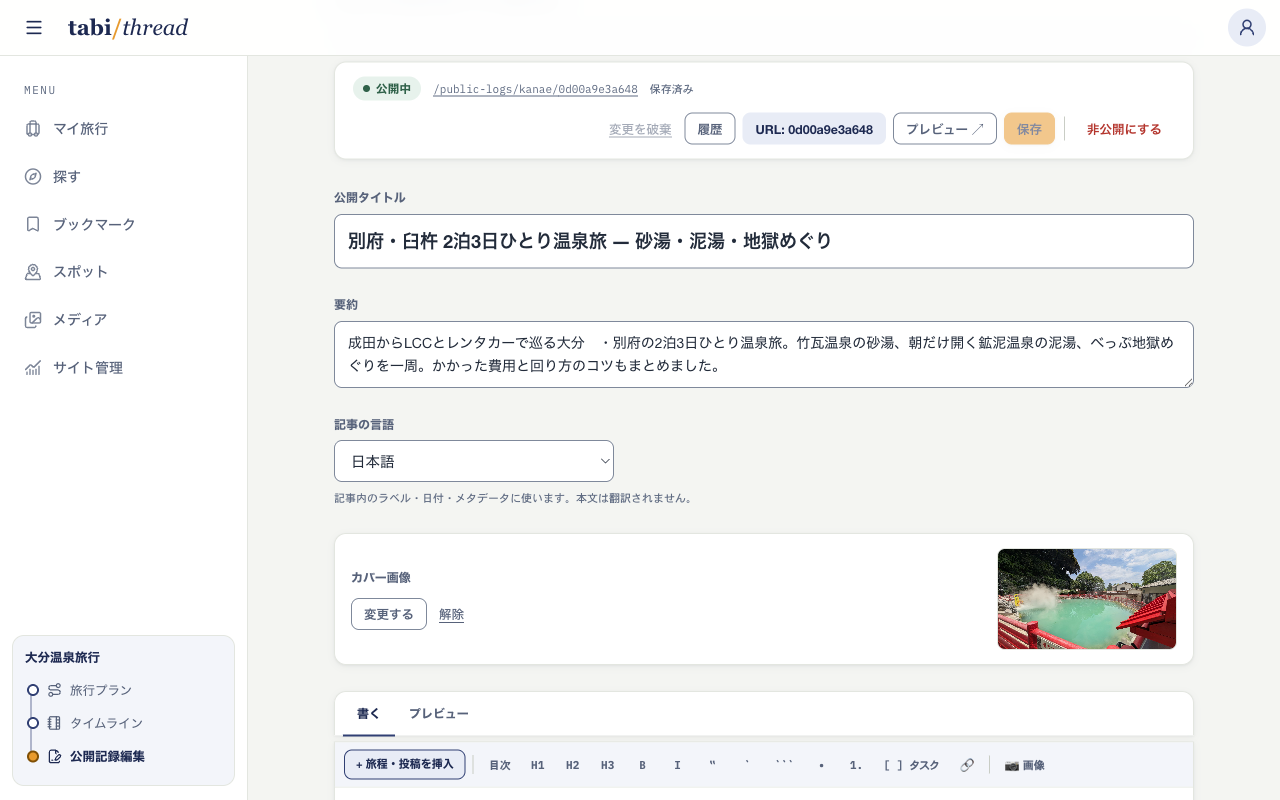Click 変更する cover image button

[x=389, y=614]
